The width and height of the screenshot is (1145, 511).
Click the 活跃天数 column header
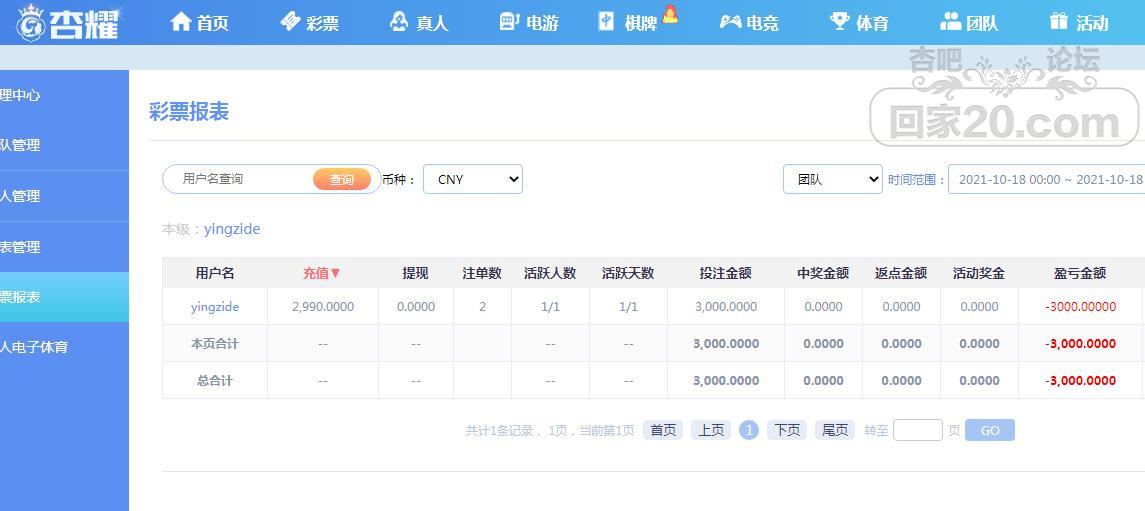click(x=628, y=273)
